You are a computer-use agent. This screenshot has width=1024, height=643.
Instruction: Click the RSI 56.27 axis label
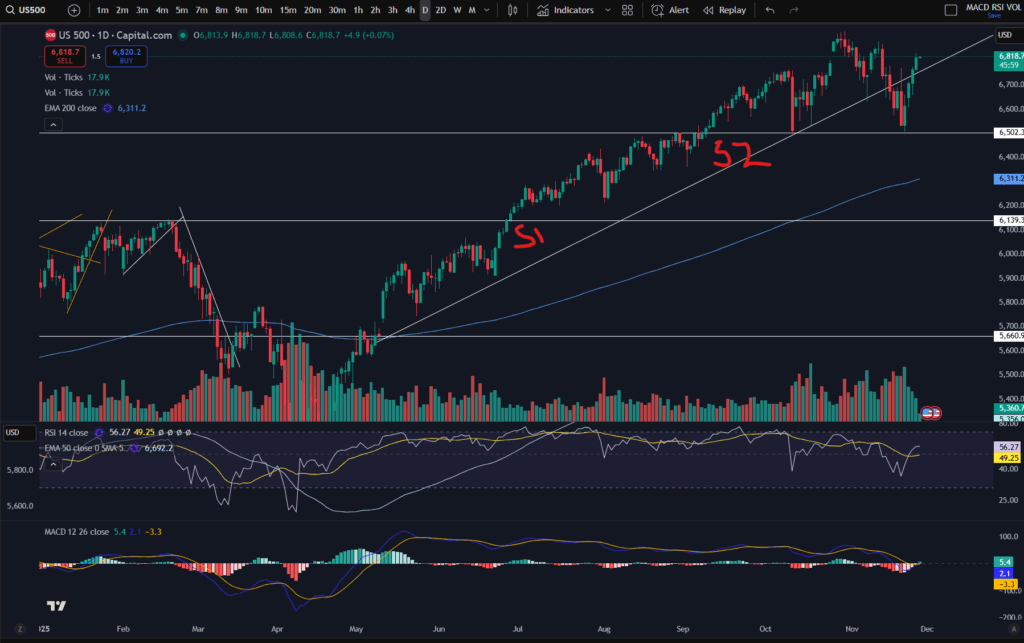(x=1007, y=447)
